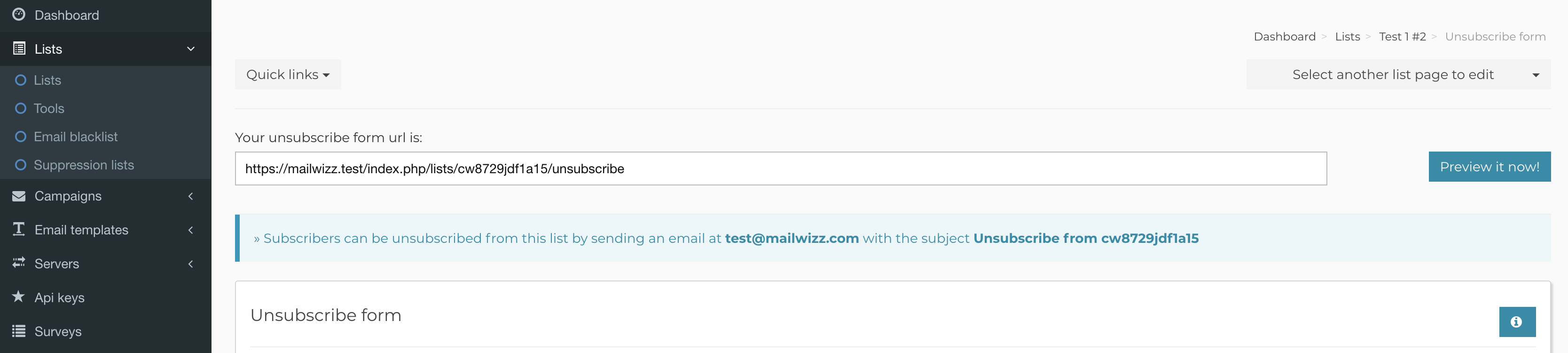Click the unsubscribe form URL field
1568x353 pixels.
[x=780, y=169]
